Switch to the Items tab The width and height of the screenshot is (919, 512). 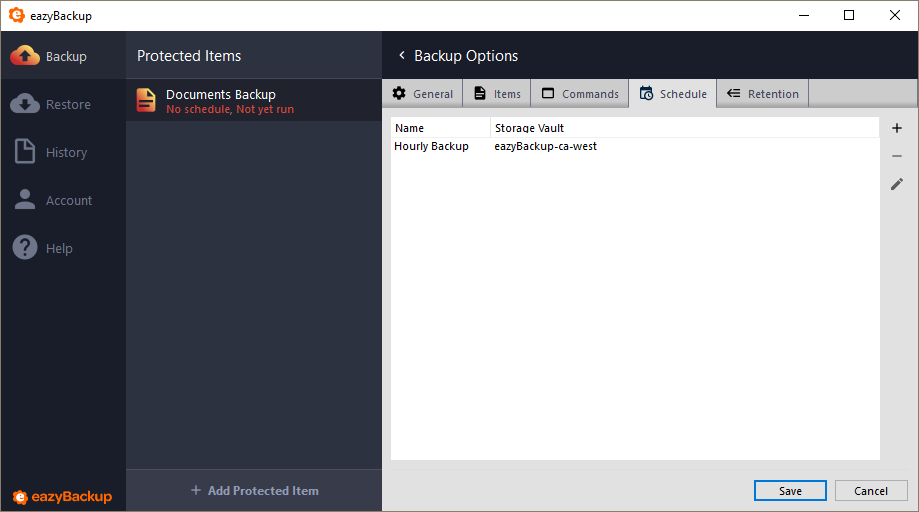(x=497, y=94)
